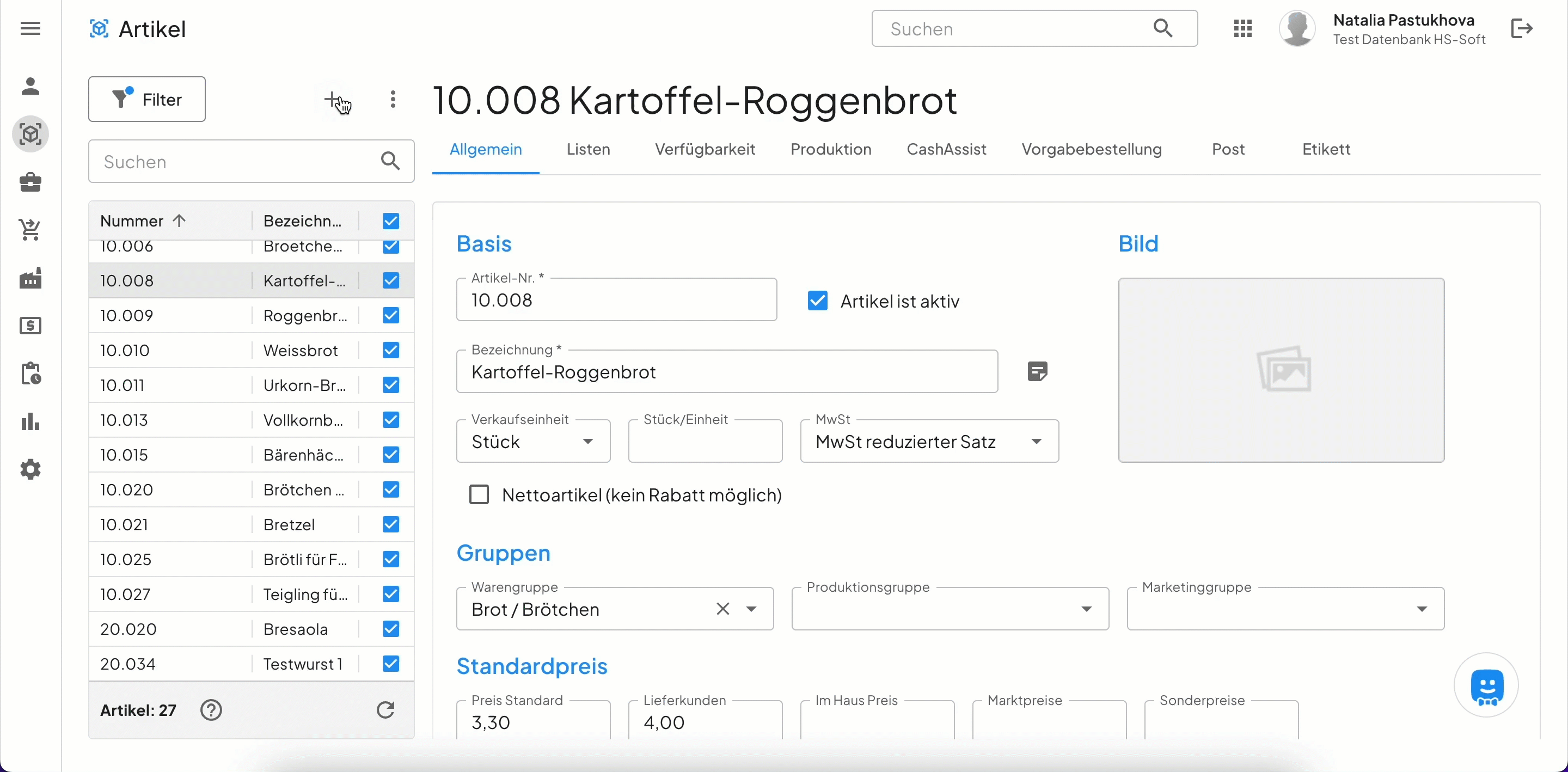Click the Filter button
1568x772 pixels.
pos(146,99)
